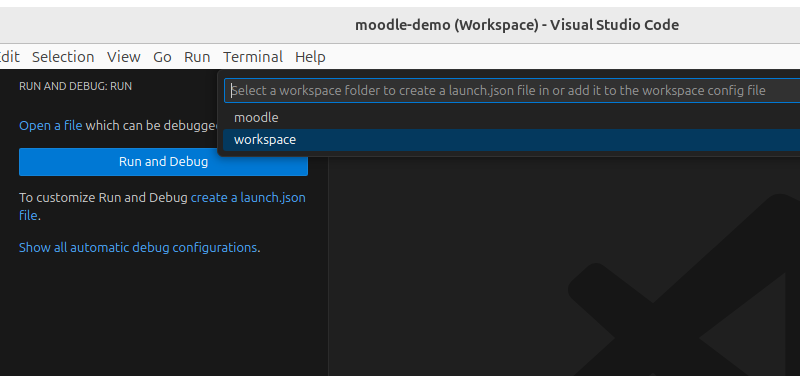Open the Selection menu
The width and height of the screenshot is (800, 376).
tap(63, 57)
